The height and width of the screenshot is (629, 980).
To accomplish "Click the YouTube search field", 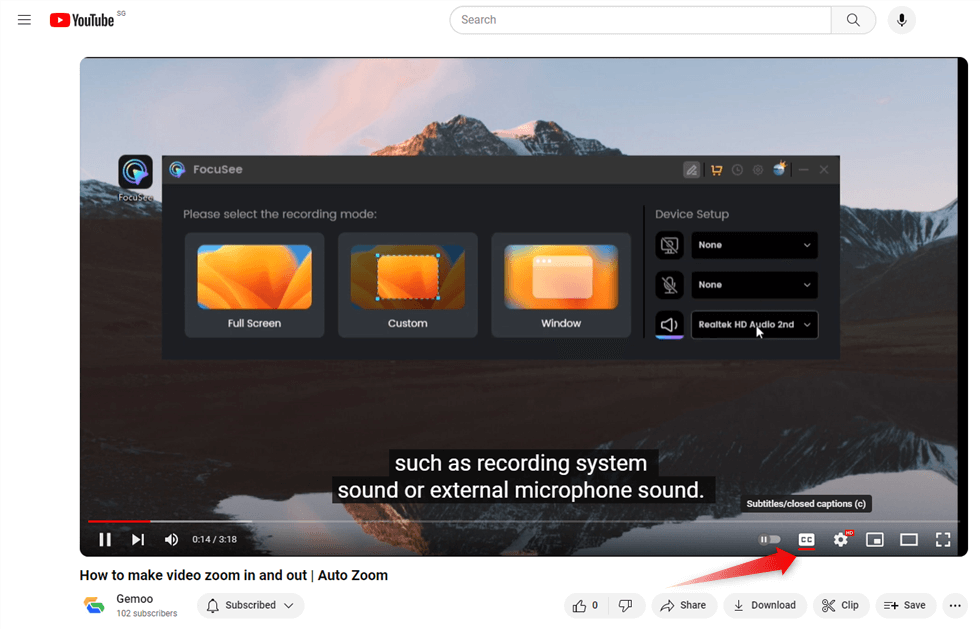I will (x=640, y=20).
